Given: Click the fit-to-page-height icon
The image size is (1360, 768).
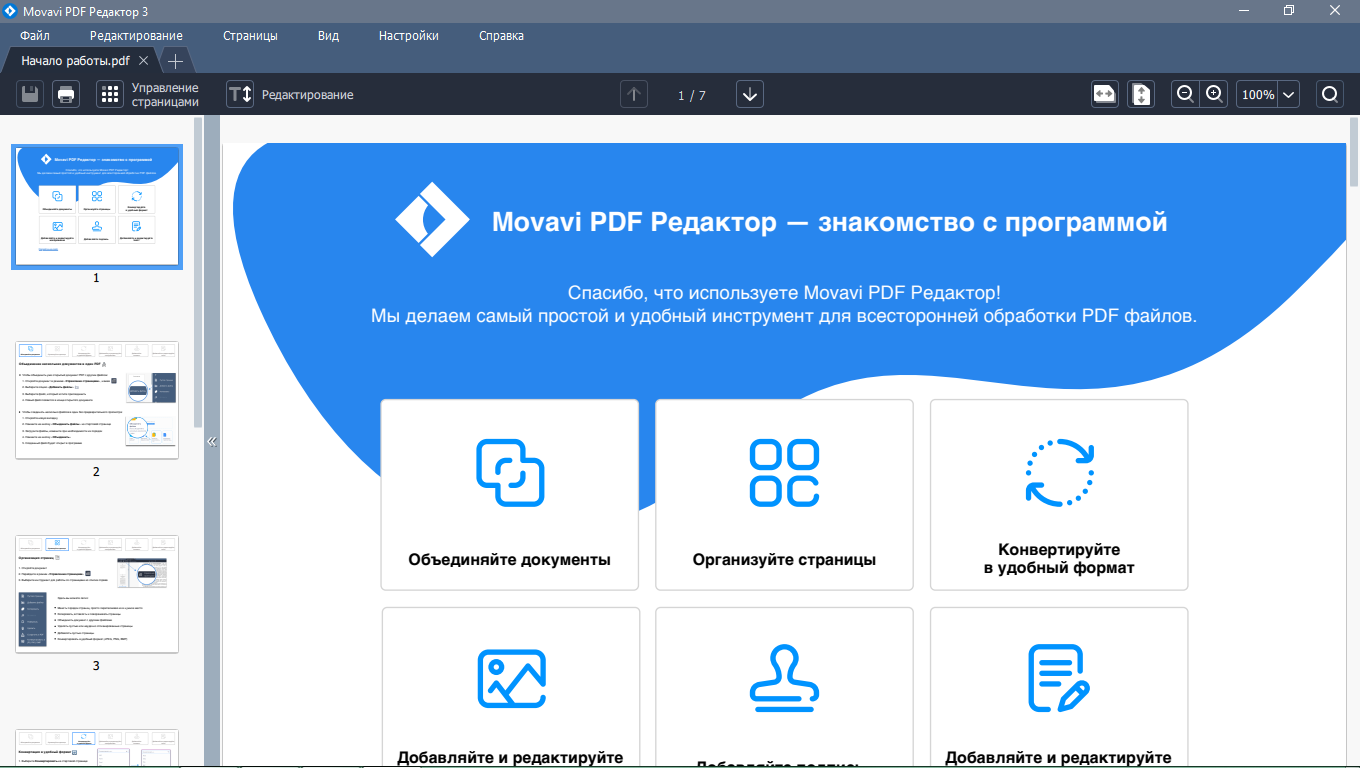Looking at the screenshot, I should (1141, 94).
